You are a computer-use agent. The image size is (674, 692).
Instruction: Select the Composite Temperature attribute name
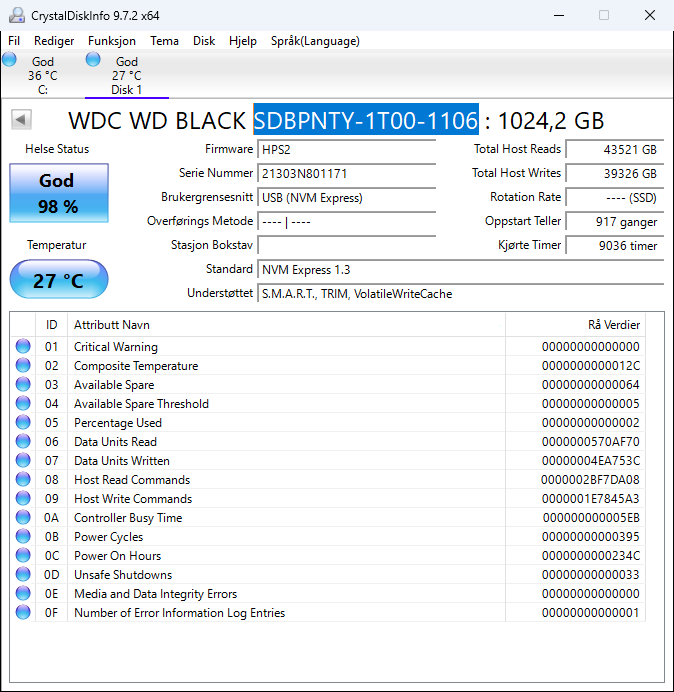[136, 366]
